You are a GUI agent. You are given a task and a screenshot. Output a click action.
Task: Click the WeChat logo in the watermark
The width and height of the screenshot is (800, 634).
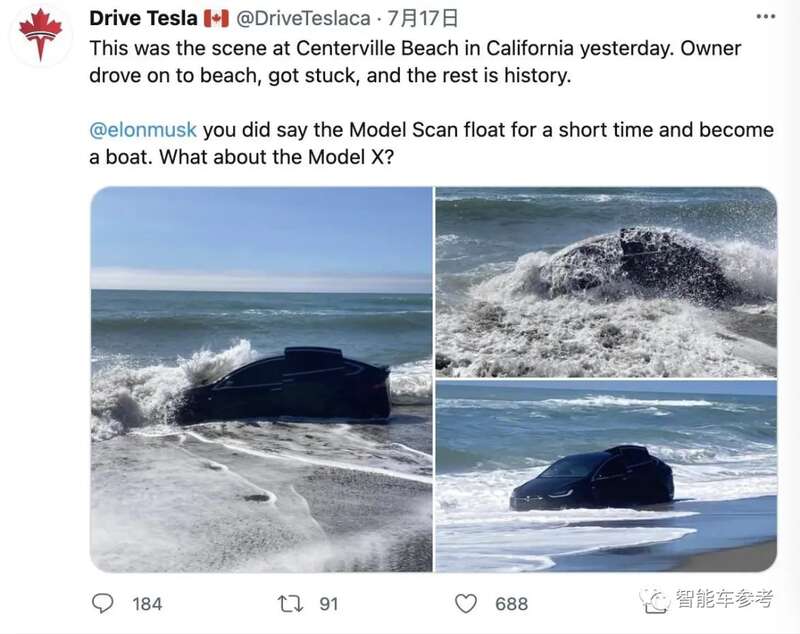(655, 600)
